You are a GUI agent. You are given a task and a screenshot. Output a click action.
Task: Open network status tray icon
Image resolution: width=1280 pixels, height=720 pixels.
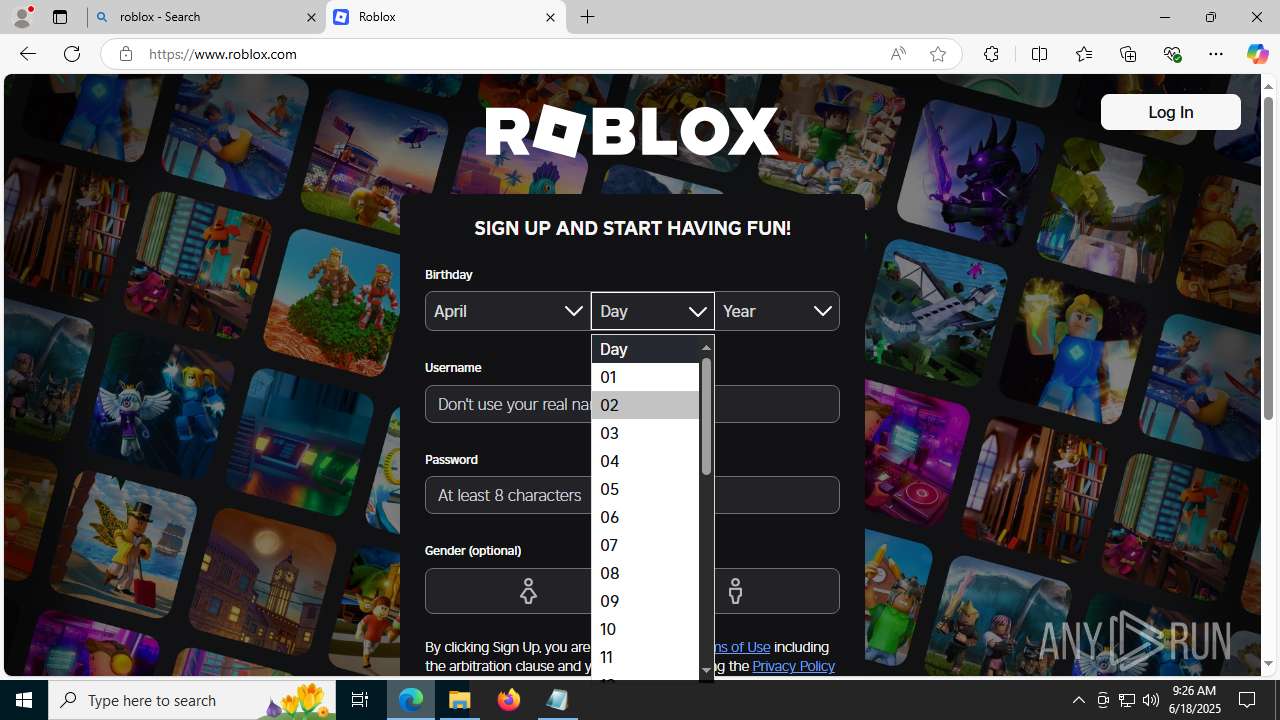point(1126,700)
